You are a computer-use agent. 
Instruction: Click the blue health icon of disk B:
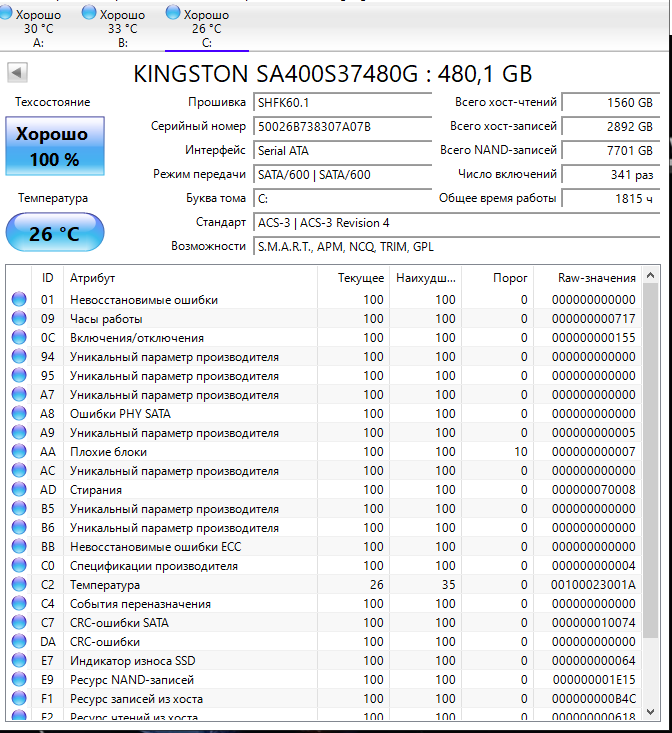coord(89,13)
